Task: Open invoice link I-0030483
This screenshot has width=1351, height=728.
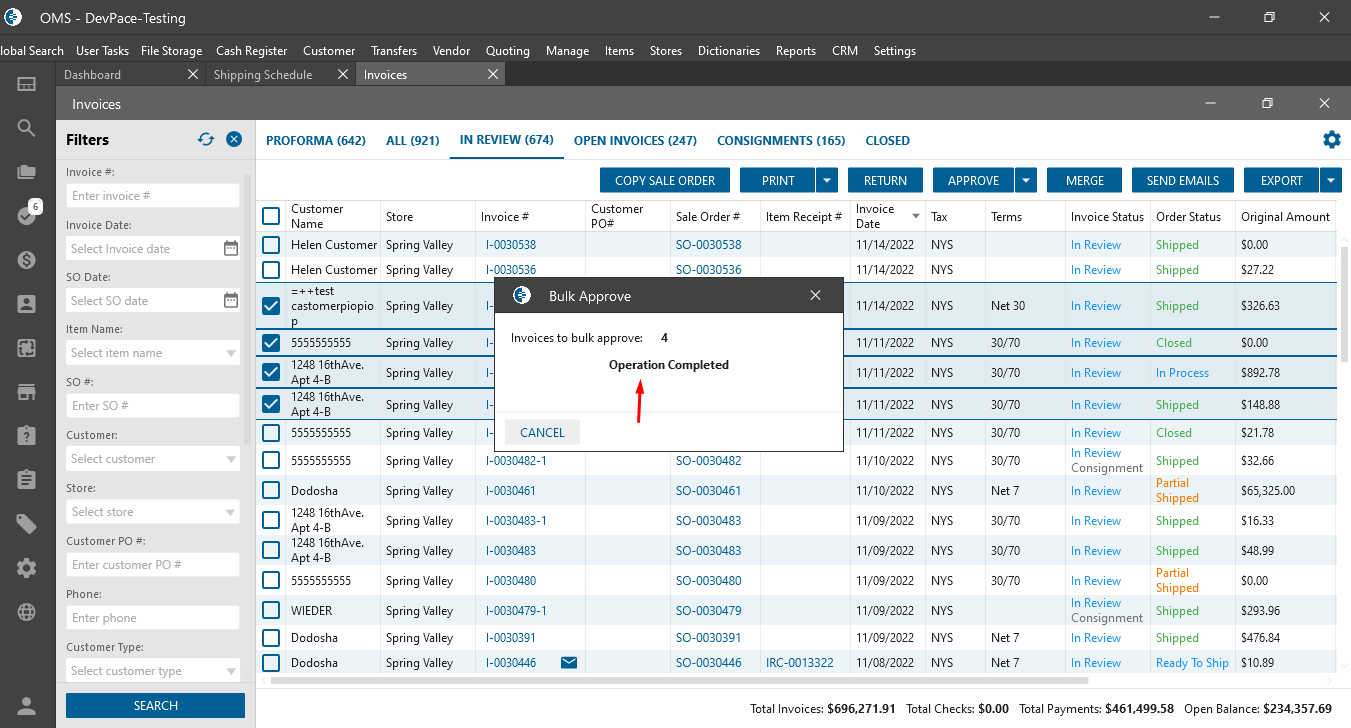Action: click(511, 551)
